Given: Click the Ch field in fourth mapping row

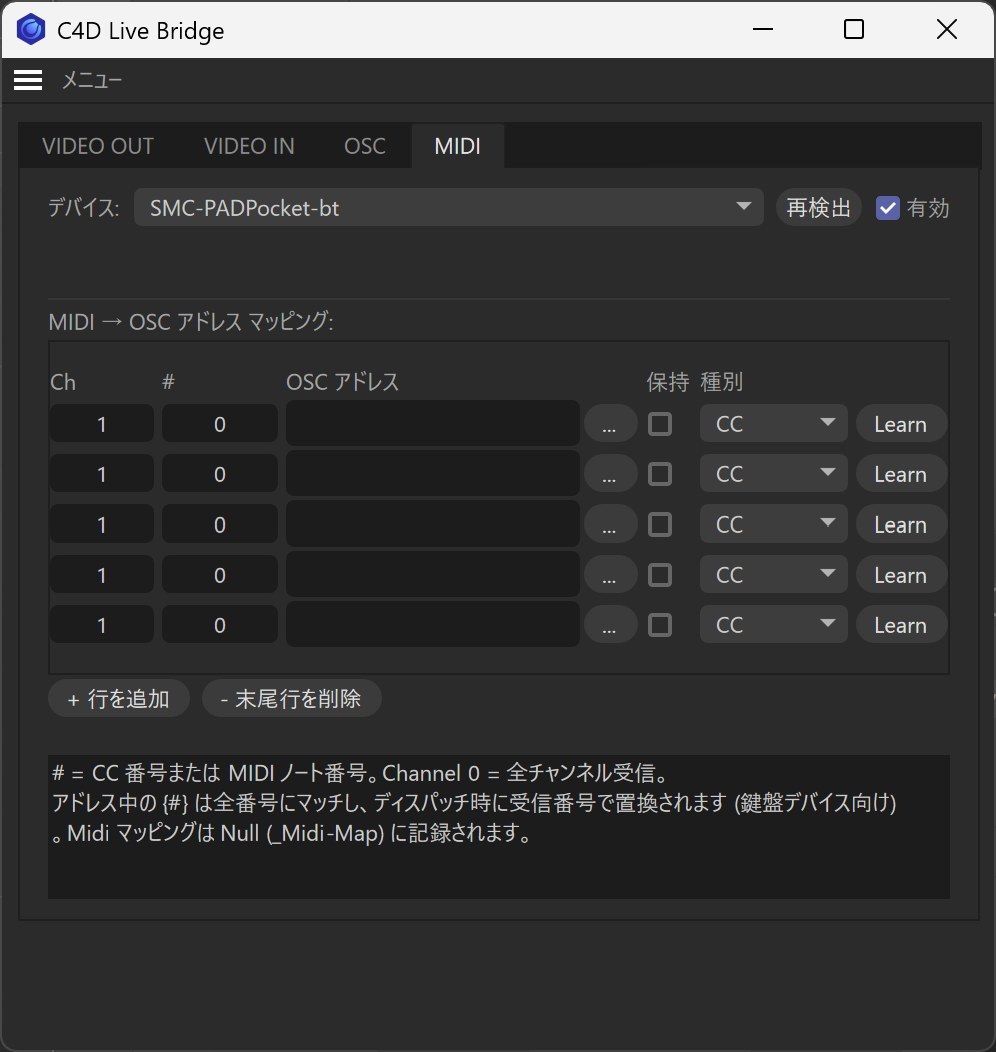Looking at the screenshot, I should click(x=102, y=575).
